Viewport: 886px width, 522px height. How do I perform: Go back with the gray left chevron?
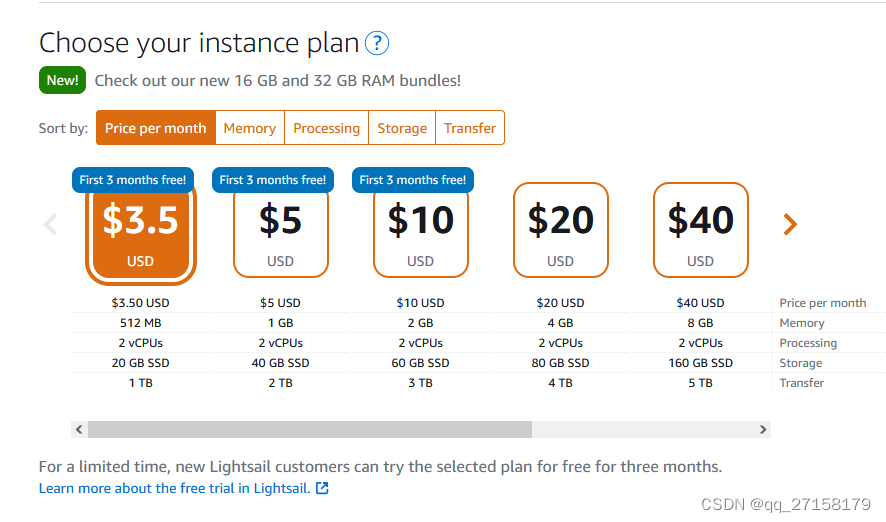click(x=51, y=224)
